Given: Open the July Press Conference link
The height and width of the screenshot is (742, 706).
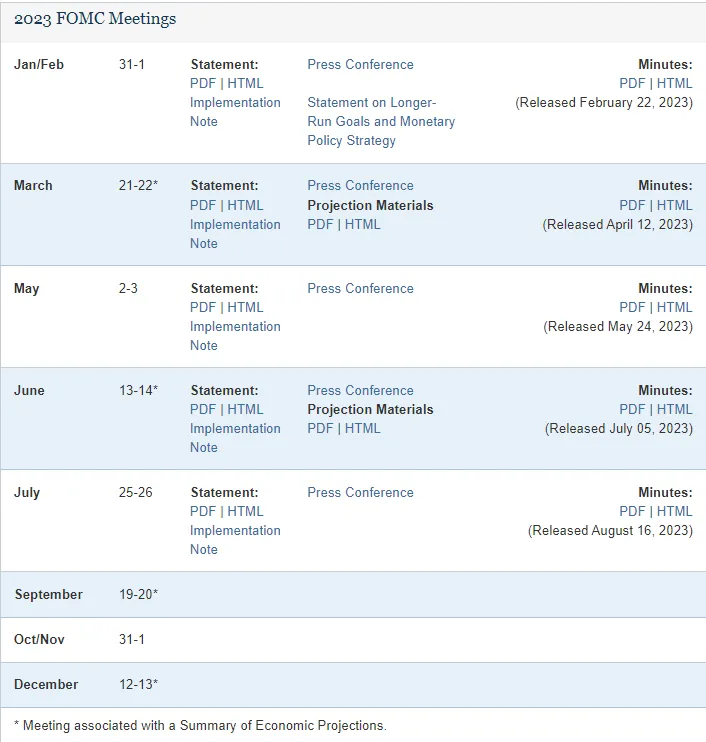Looking at the screenshot, I should point(361,492).
